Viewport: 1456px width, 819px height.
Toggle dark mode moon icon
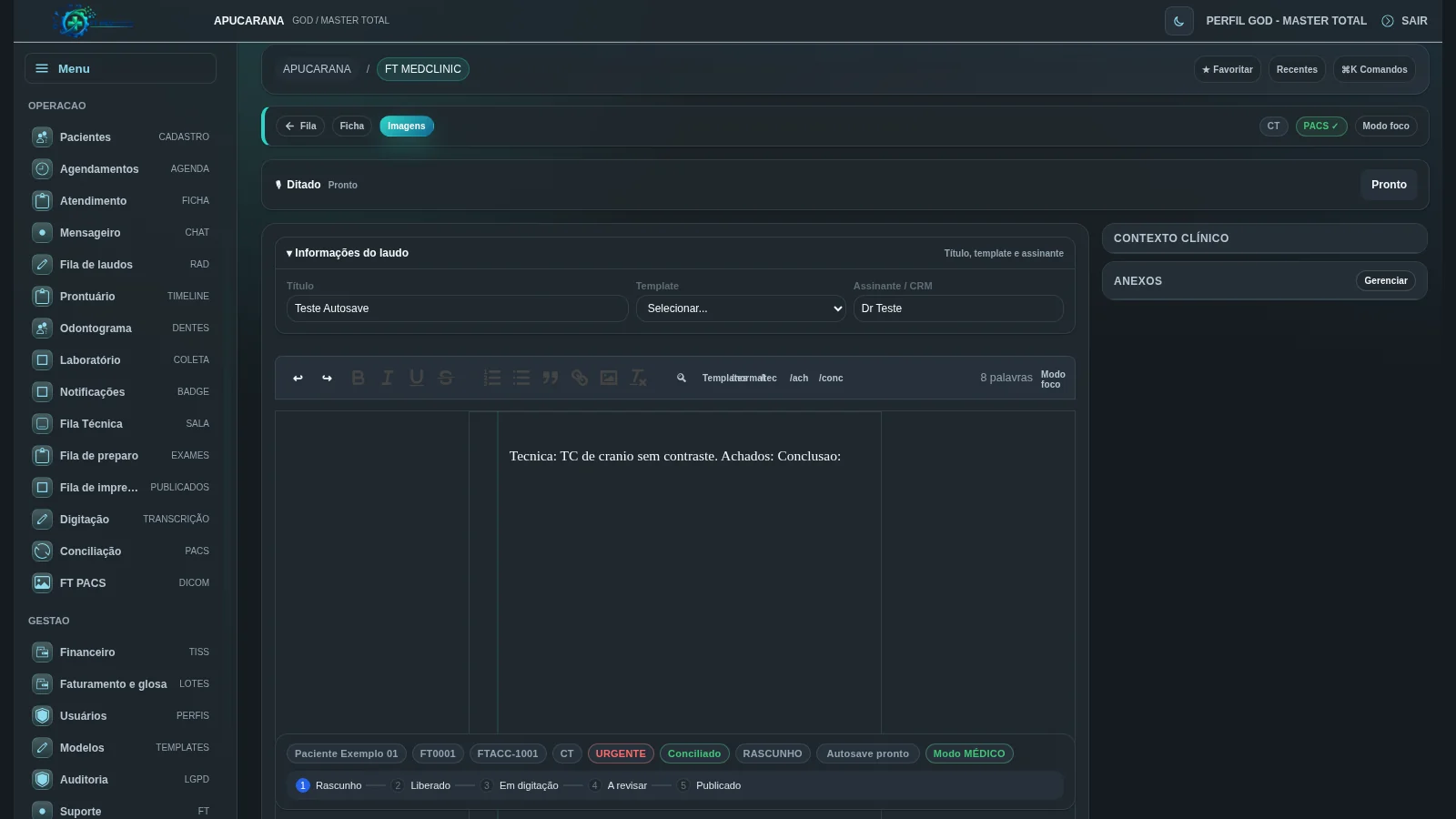tap(1178, 21)
